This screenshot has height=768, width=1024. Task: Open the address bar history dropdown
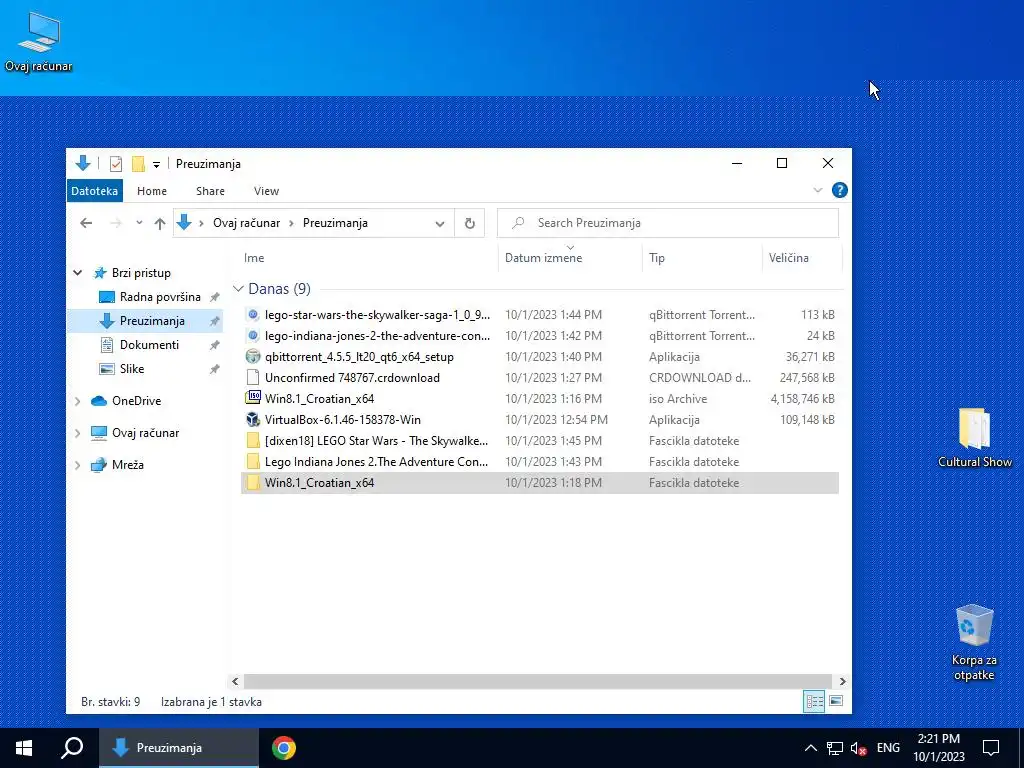pos(440,223)
